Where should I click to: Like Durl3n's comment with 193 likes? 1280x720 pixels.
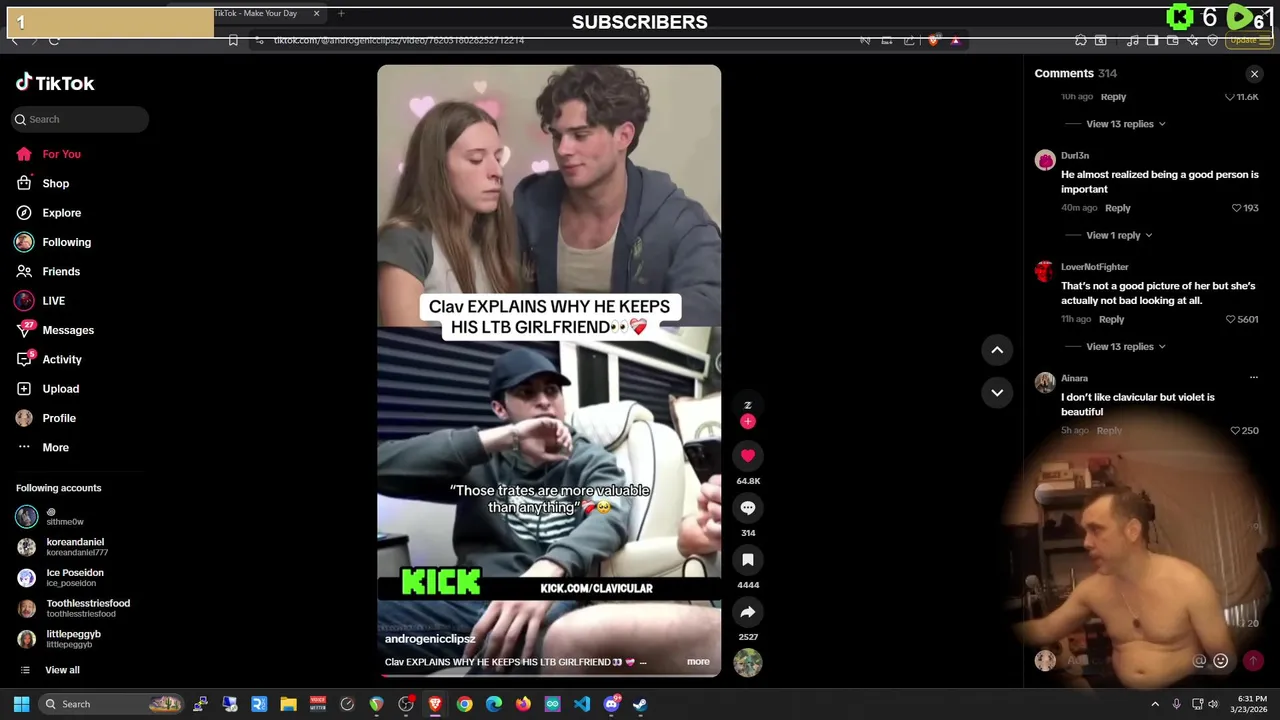(x=1236, y=208)
